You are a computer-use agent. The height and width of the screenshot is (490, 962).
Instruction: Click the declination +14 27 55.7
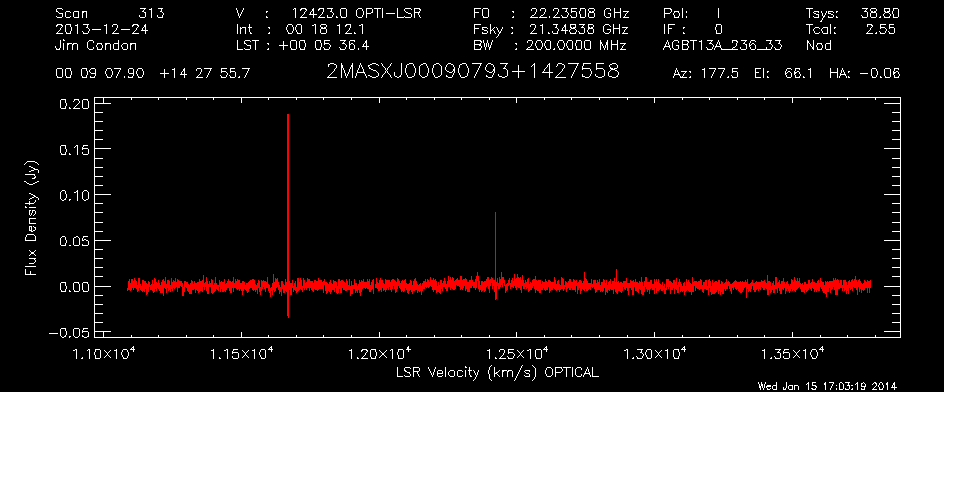pos(205,74)
